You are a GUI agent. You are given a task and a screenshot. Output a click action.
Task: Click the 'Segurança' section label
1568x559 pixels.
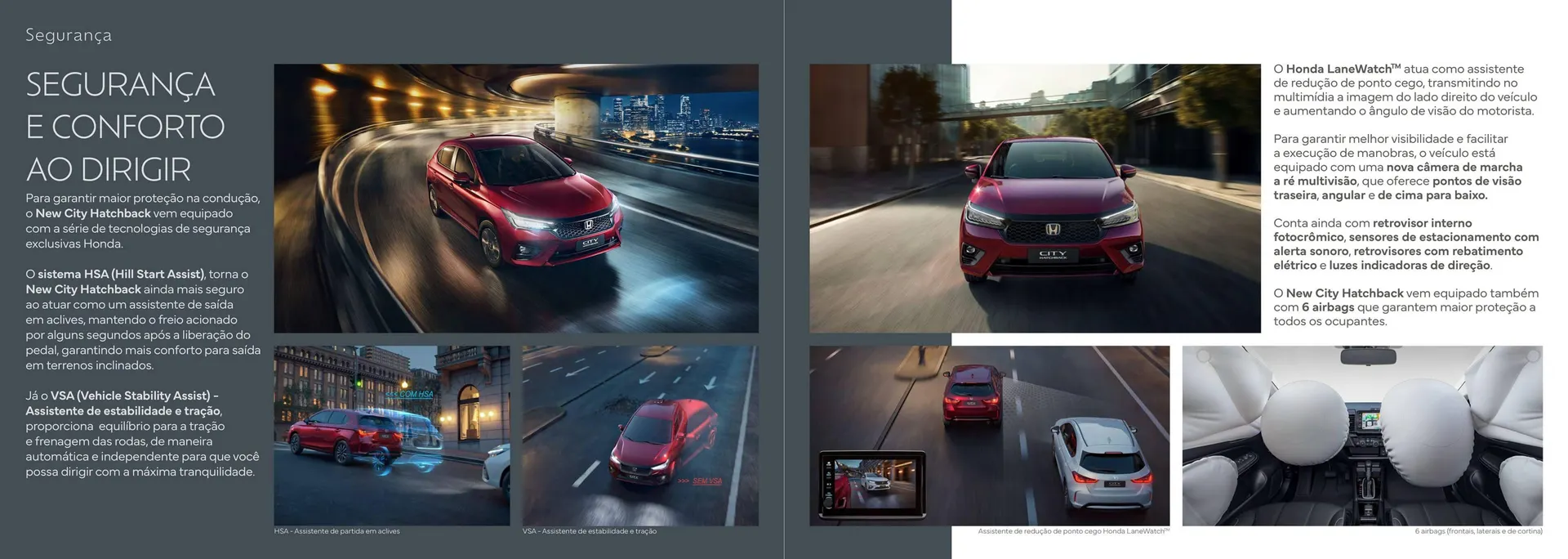point(69,35)
